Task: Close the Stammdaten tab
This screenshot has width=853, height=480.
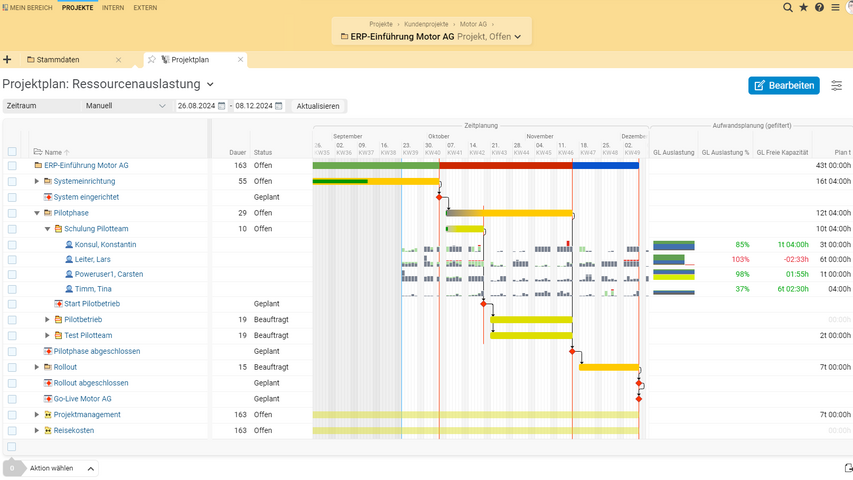Action: (x=118, y=60)
